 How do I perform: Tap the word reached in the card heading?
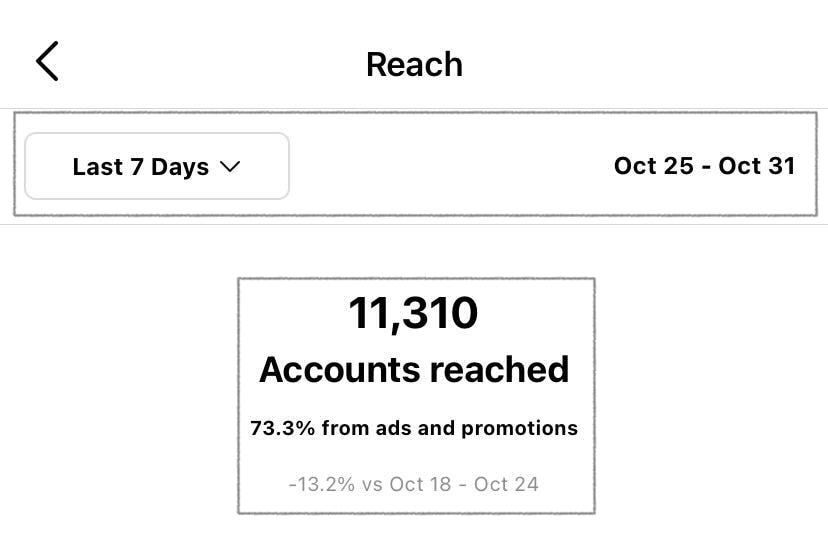[x=507, y=369]
